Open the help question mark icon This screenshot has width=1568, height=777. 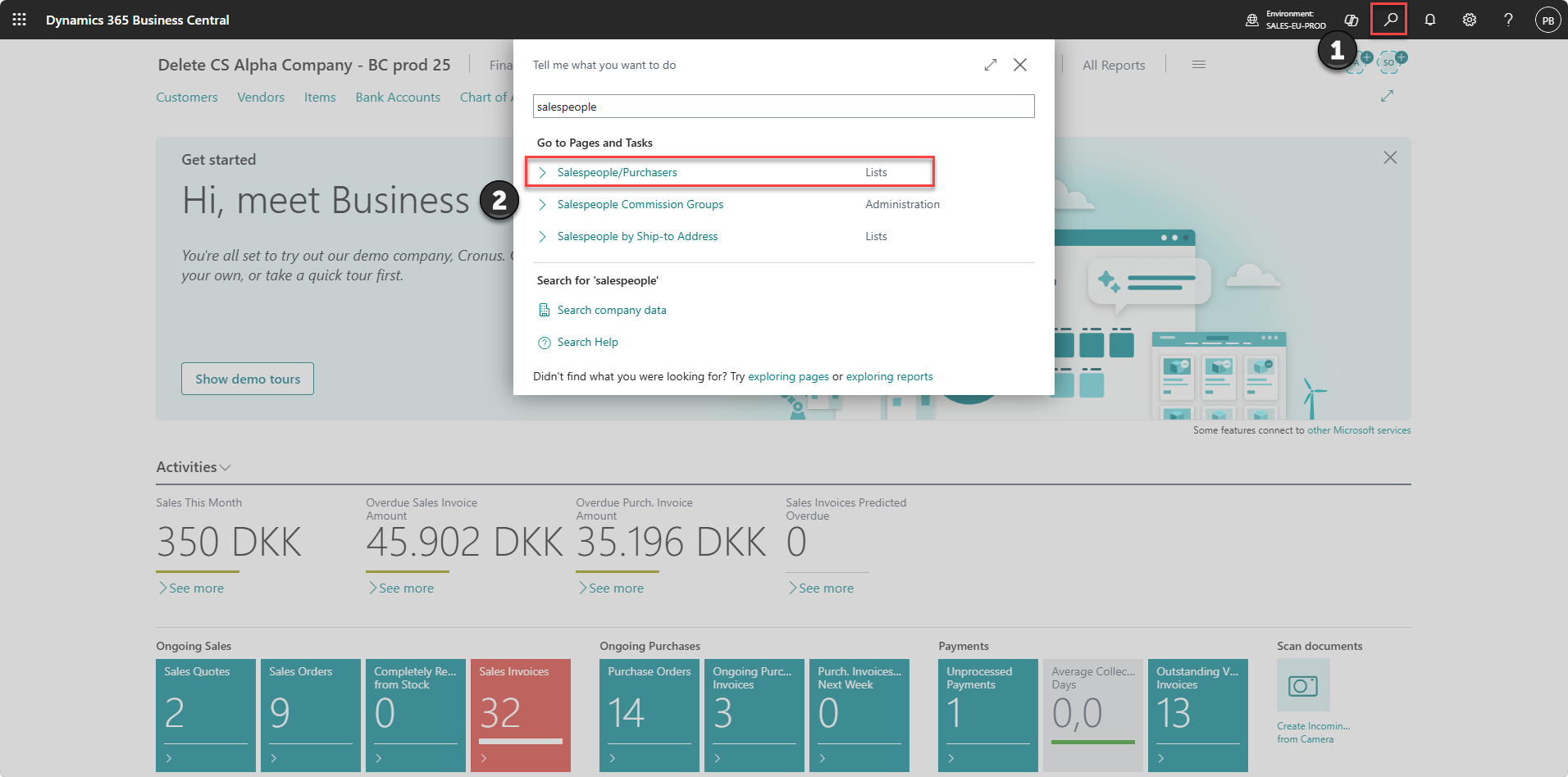point(1508,20)
